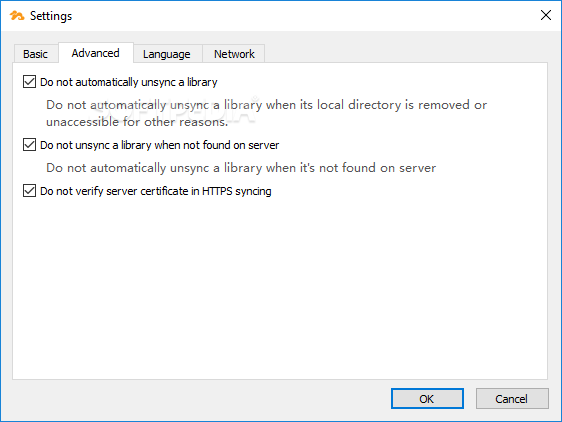The image size is (562, 422).
Task: Switch to the Basic tab
Action: 35,54
